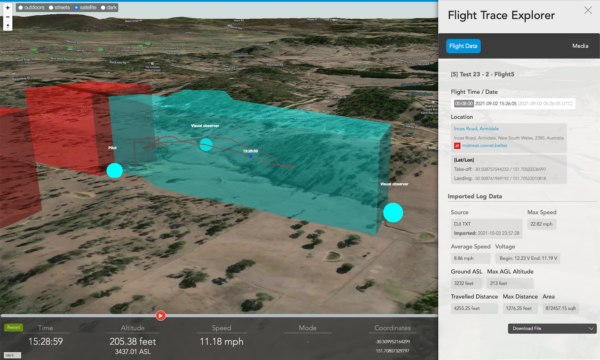Open the Download File dropdown

[x=552, y=328]
